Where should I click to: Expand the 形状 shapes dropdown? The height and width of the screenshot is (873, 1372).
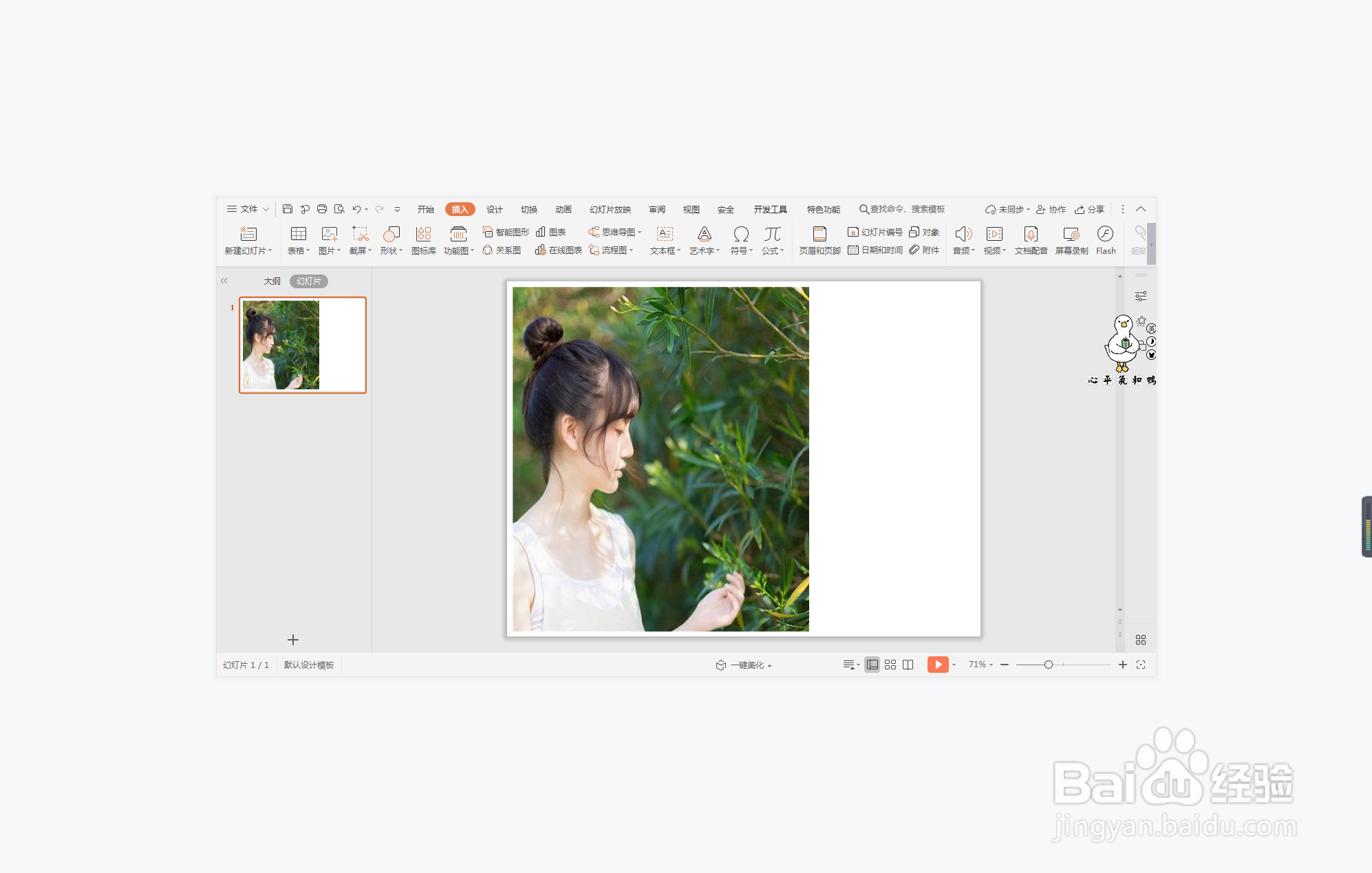tap(392, 251)
